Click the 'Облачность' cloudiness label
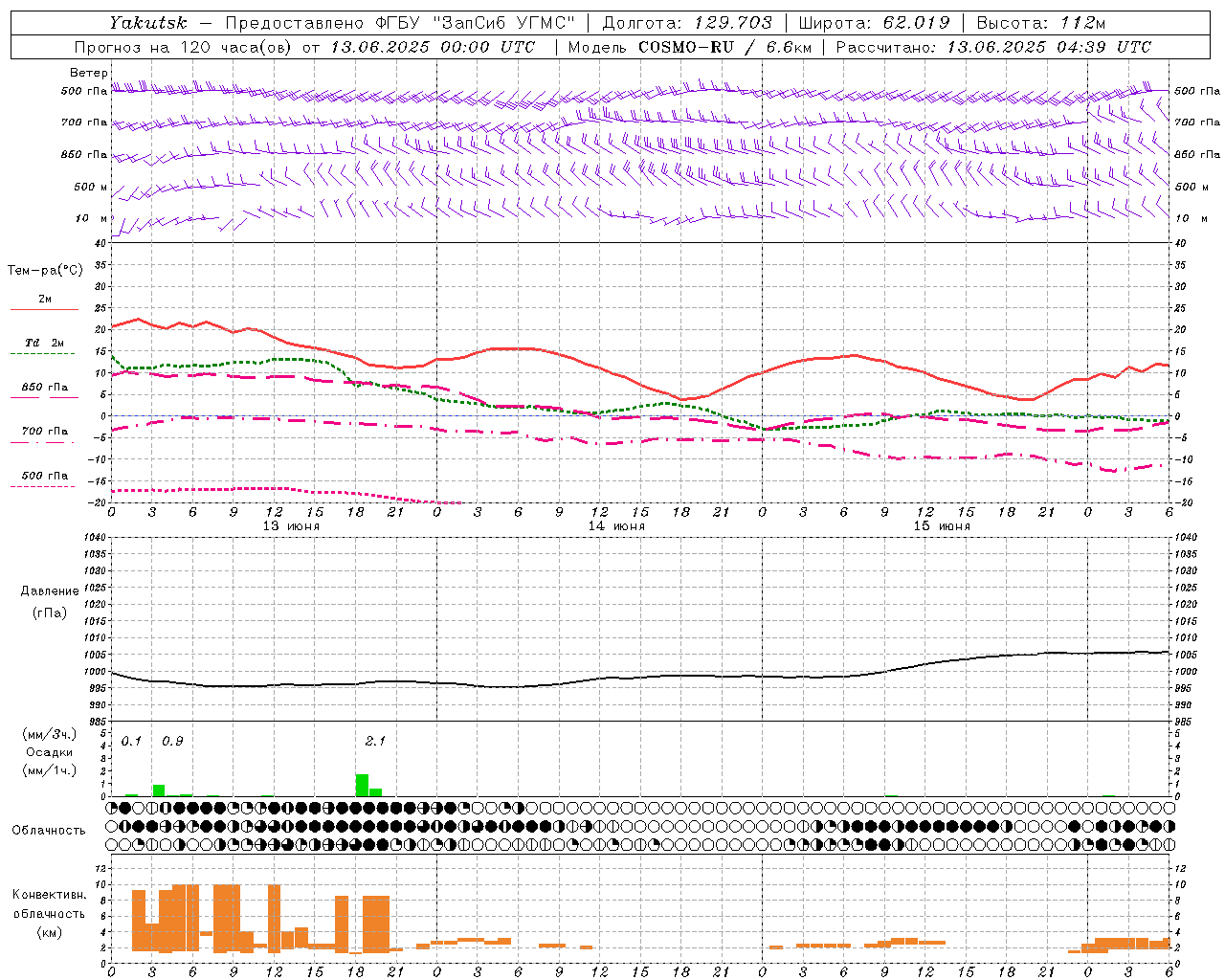Image resolution: width=1225 pixels, height=980 pixels. point(49,831)
